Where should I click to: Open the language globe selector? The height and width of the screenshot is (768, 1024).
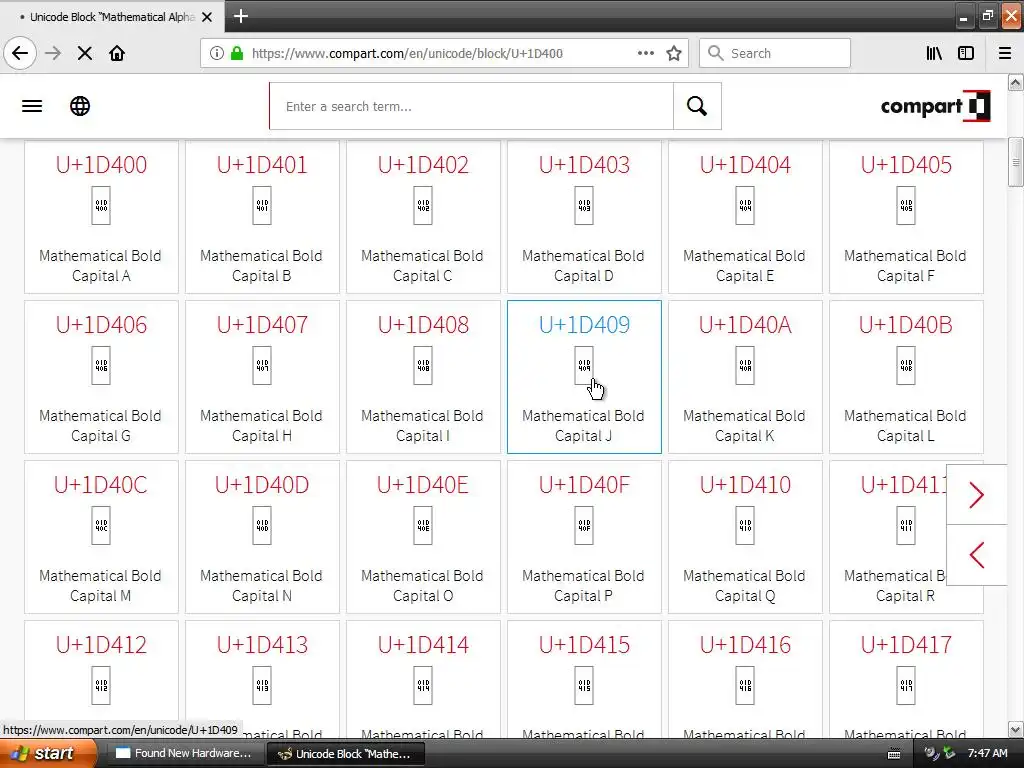(80, 106)
